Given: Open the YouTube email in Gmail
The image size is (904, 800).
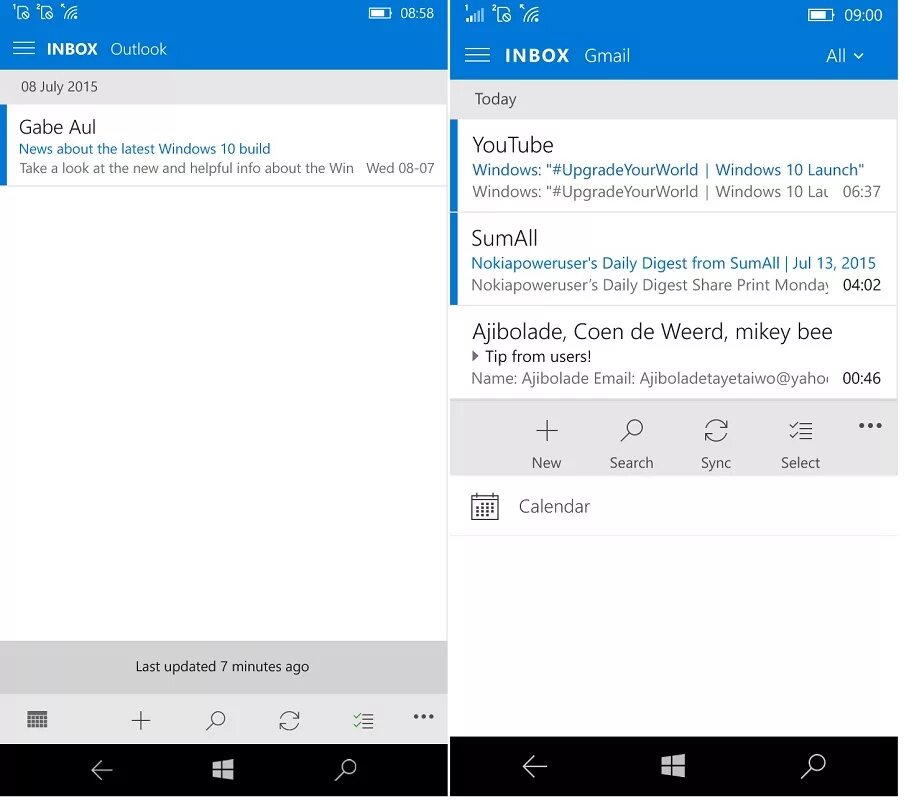Looking at the screenshot, I should click(673, 166).
